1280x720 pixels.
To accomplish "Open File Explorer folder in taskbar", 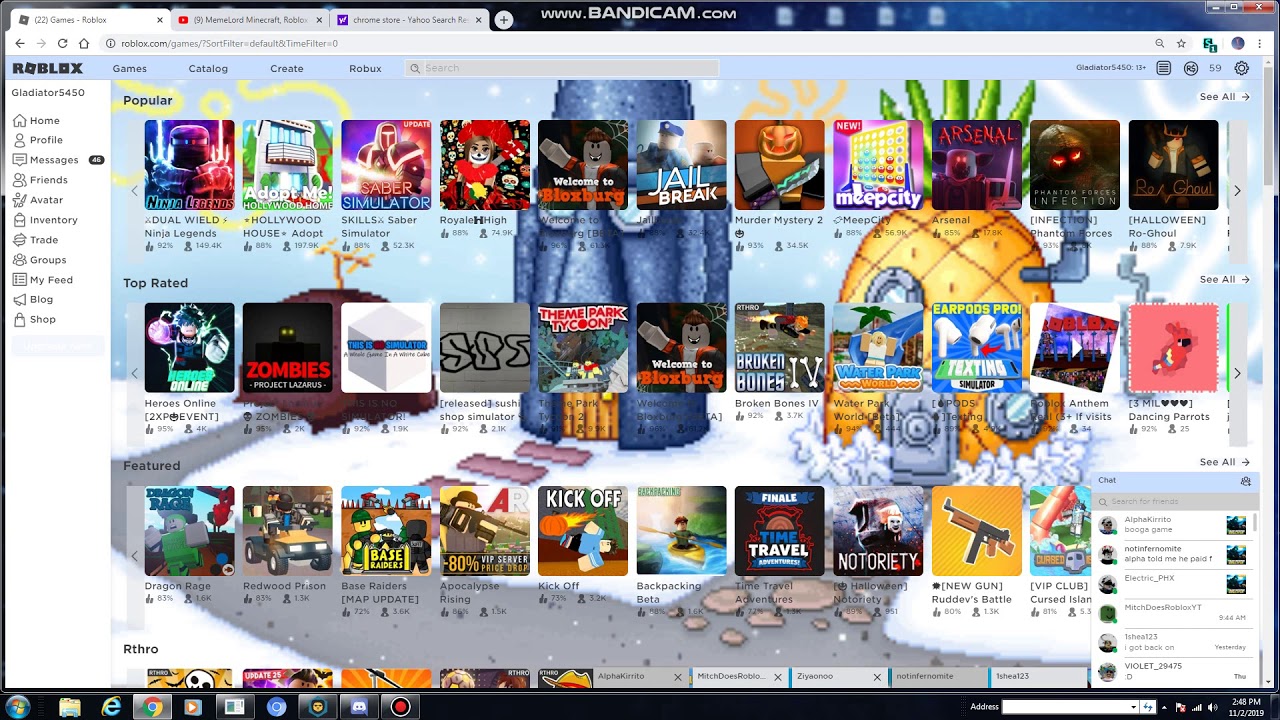I will pyautogui.click(x=70, y=707).
